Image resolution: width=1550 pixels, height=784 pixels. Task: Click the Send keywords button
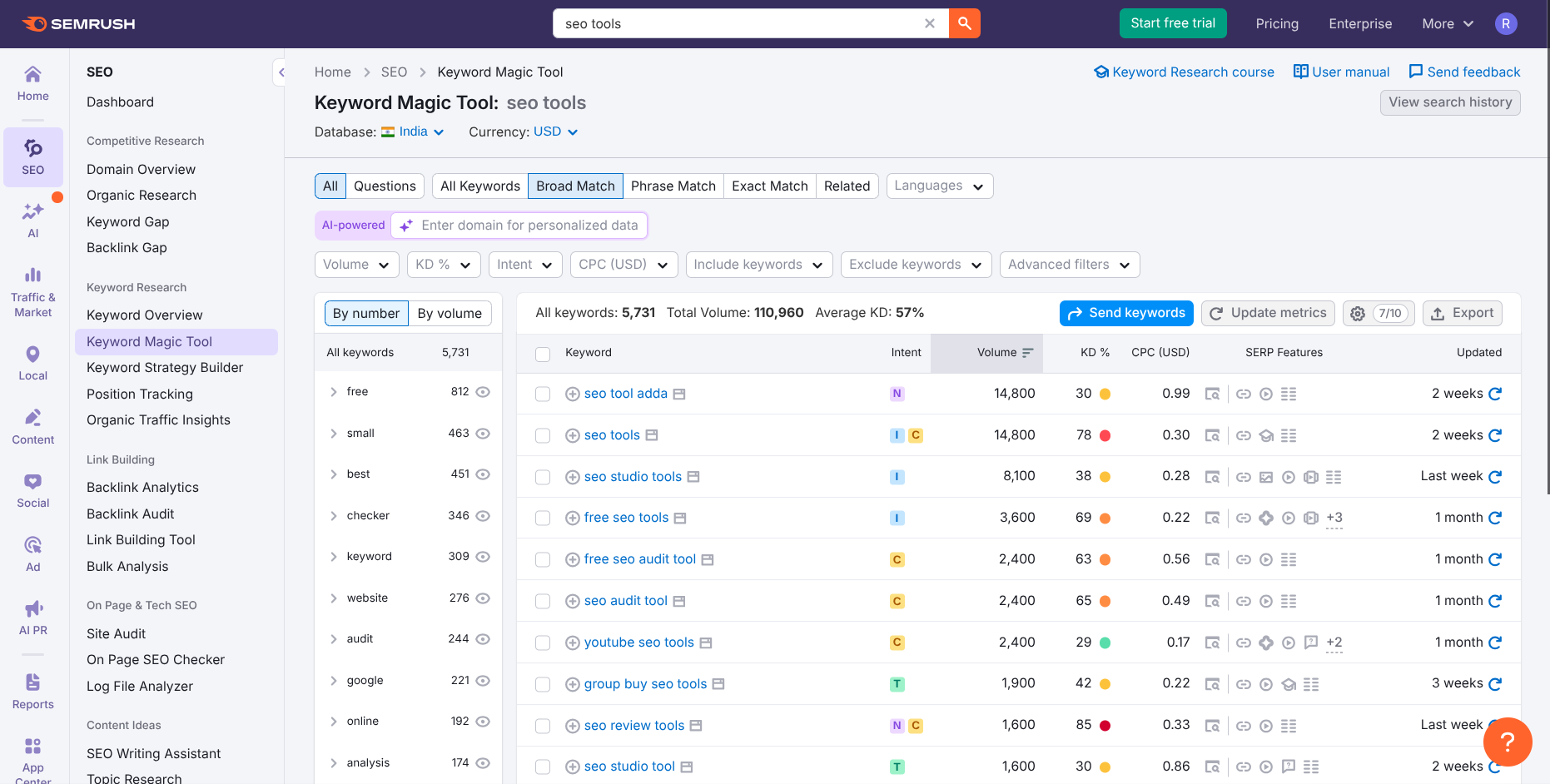tap(1125, 313)
